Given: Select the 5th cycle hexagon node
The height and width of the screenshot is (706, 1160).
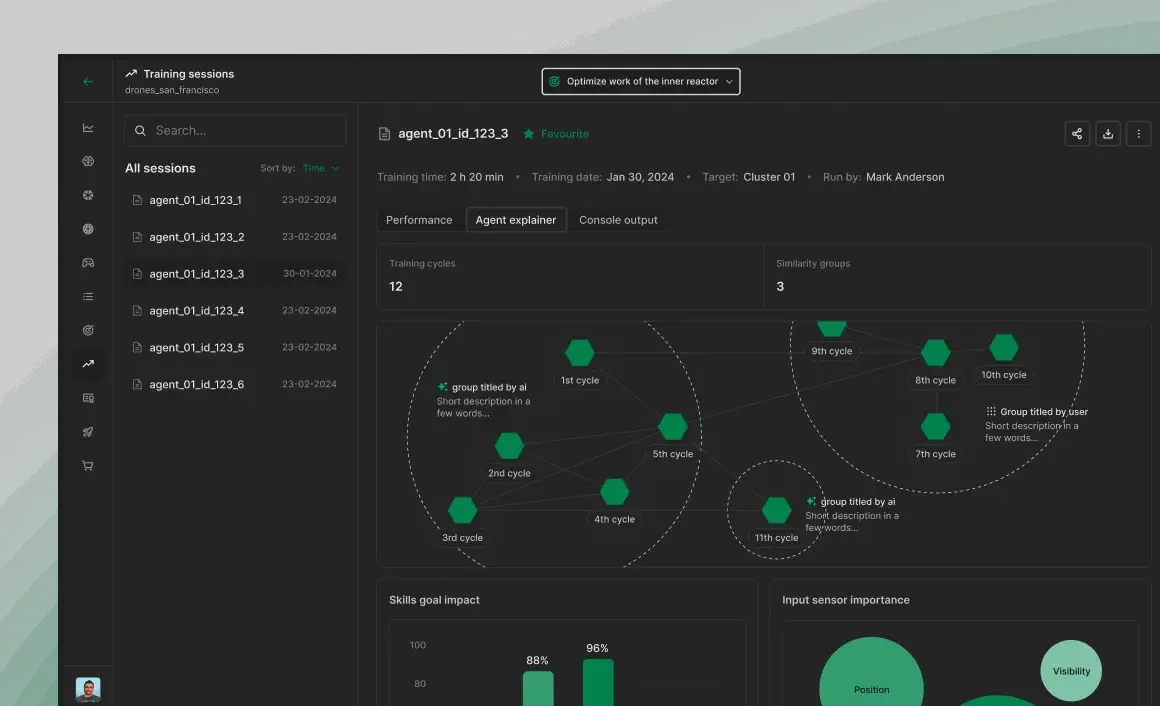Looking at the screenshot, I should coord(672,427).
